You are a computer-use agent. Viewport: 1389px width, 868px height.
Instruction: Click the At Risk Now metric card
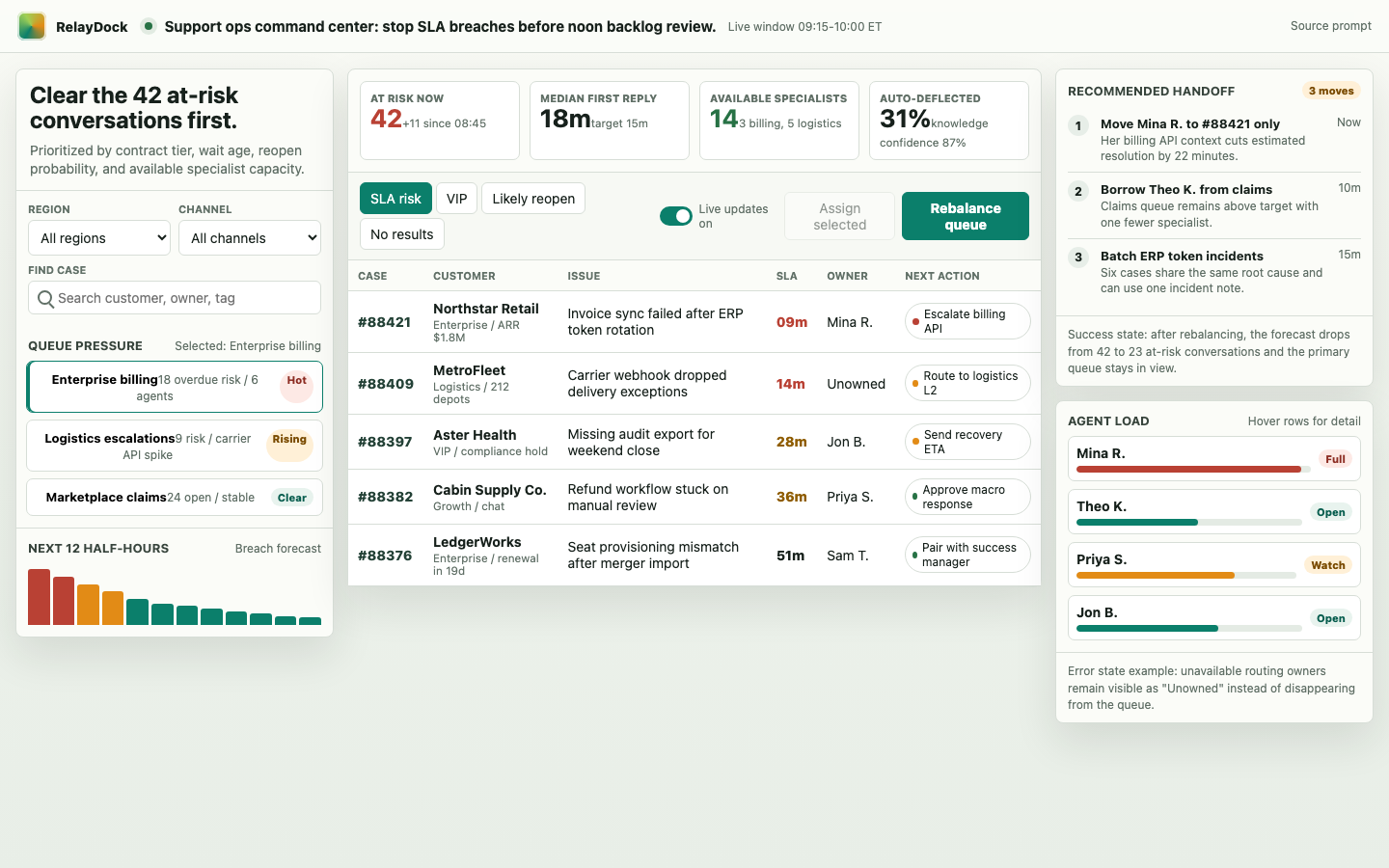(x=440, y=121)
